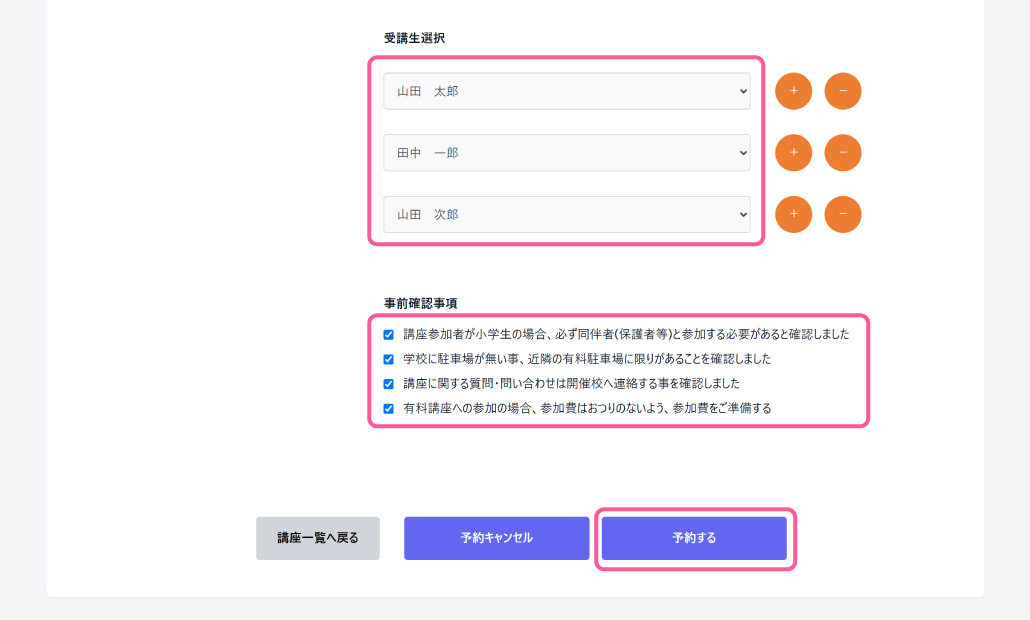Click the 予約キャンセル button
Screen dimensions: 1030x620
pos(496,538)
